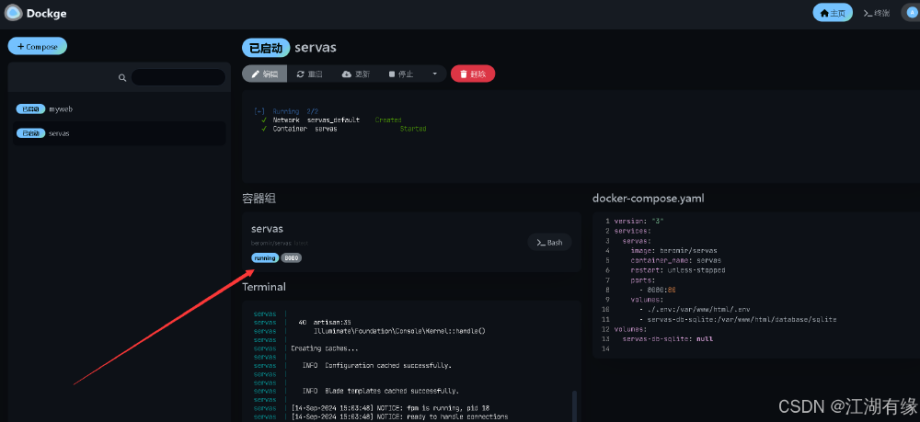Click the 重启 restart button
Screen dimensions: 920x422
point(310,74)
